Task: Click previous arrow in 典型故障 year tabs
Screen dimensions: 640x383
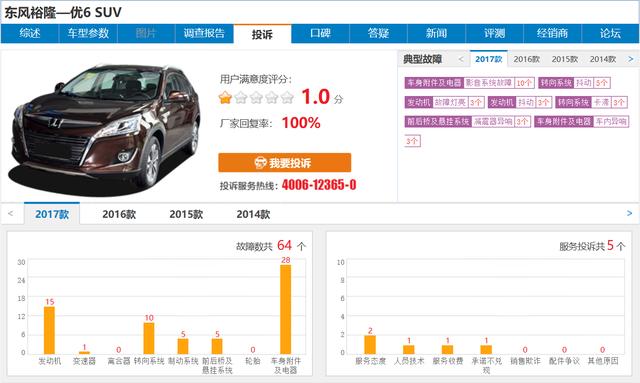Action: click(x=461, y=59)
